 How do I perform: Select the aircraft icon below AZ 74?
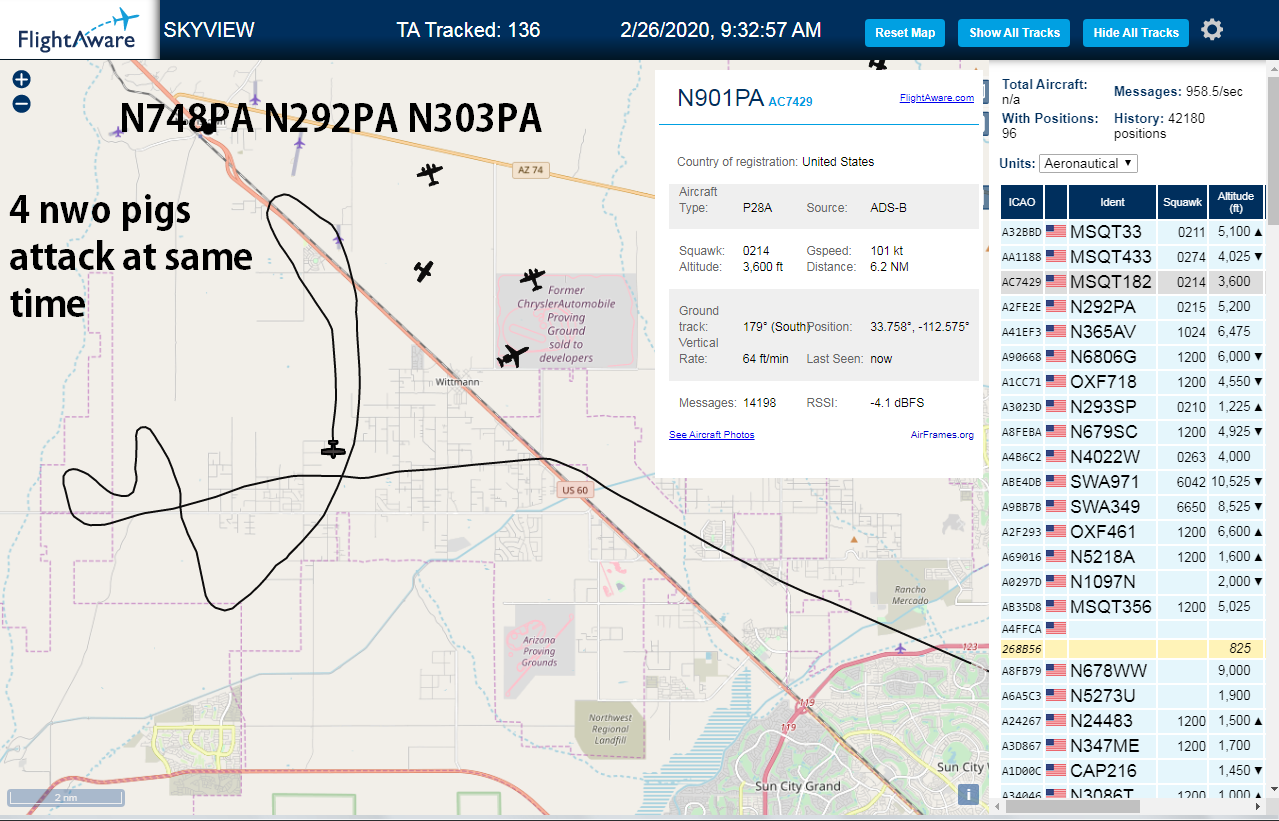coord(430,174)
